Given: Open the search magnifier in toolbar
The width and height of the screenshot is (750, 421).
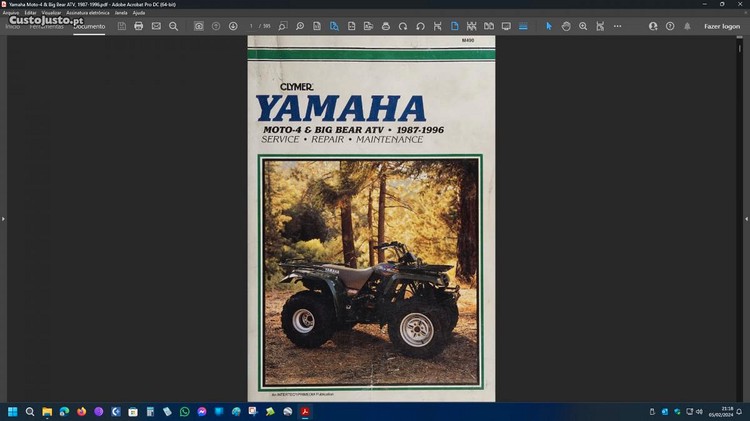Looking at the screenshot, I should [173, 26].
